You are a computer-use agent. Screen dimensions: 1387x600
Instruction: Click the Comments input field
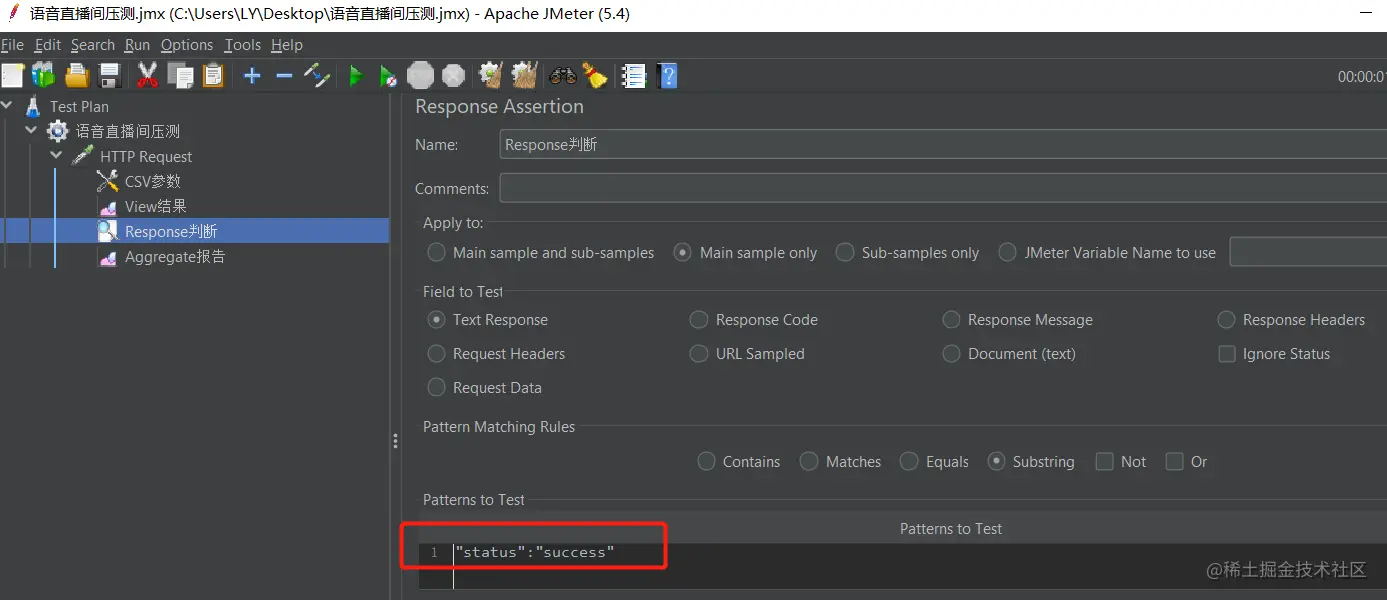tap(943, 188)
